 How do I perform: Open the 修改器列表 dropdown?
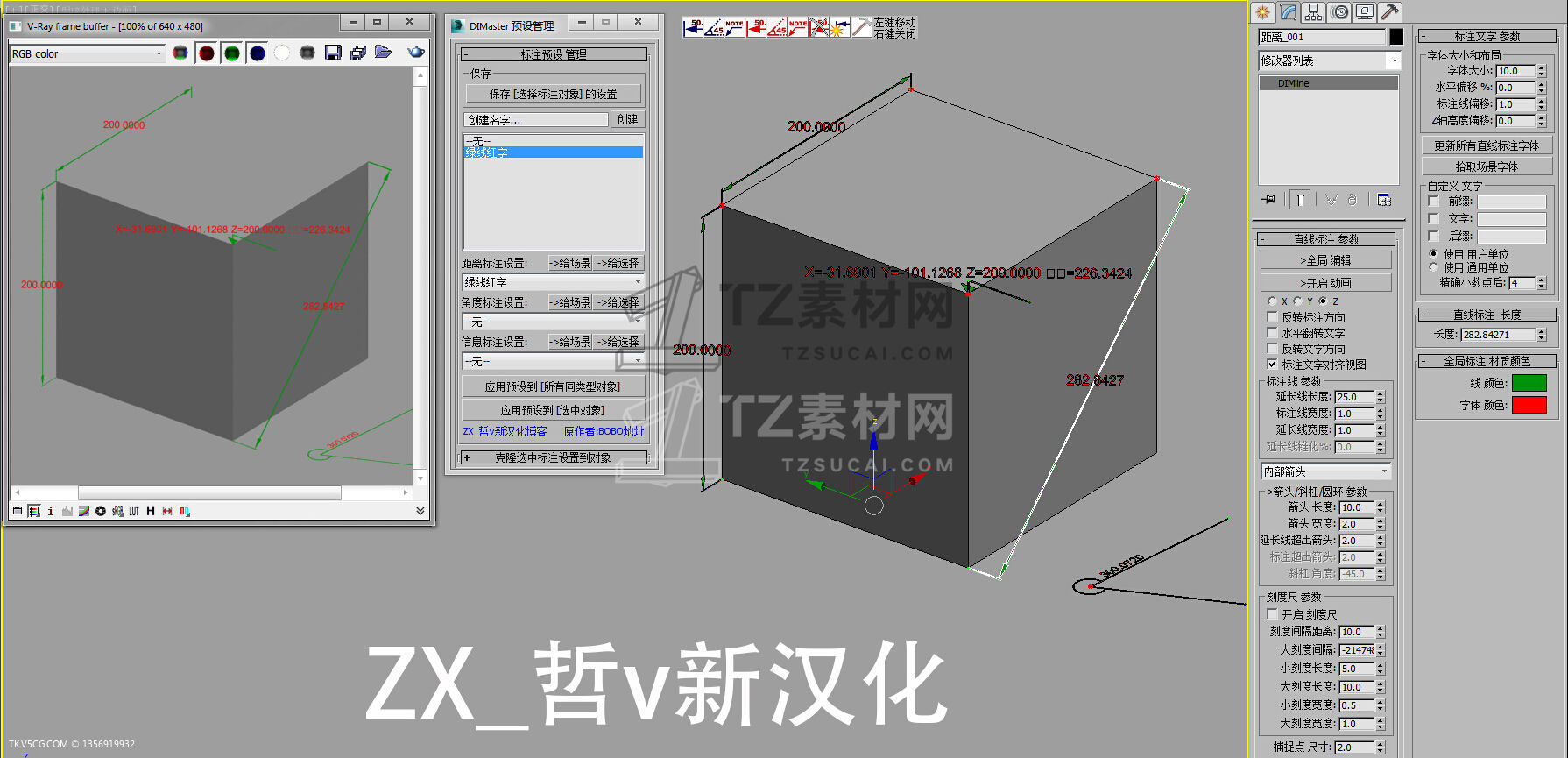[x=1331, y=60]
